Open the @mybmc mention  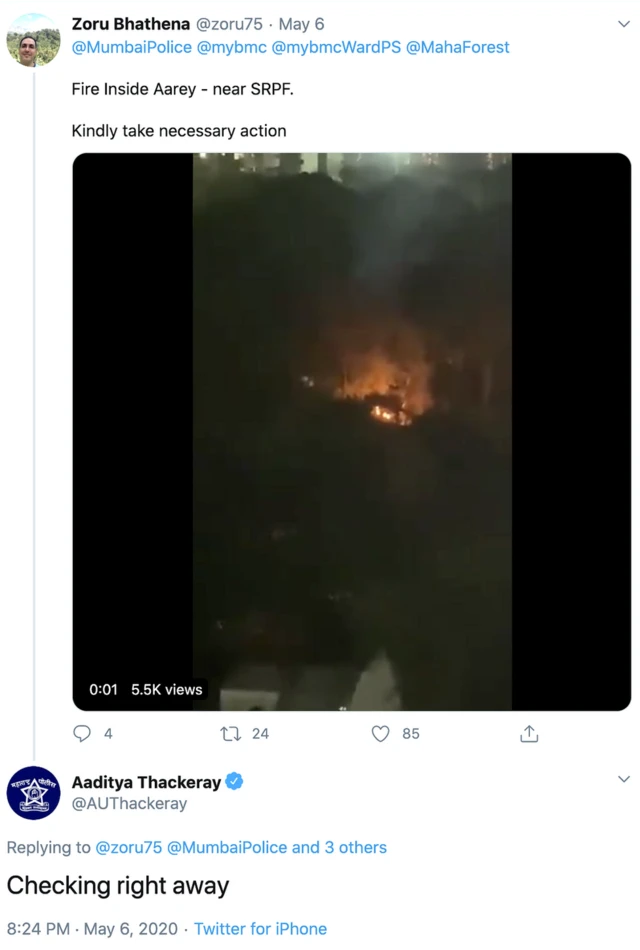(232, 47)
